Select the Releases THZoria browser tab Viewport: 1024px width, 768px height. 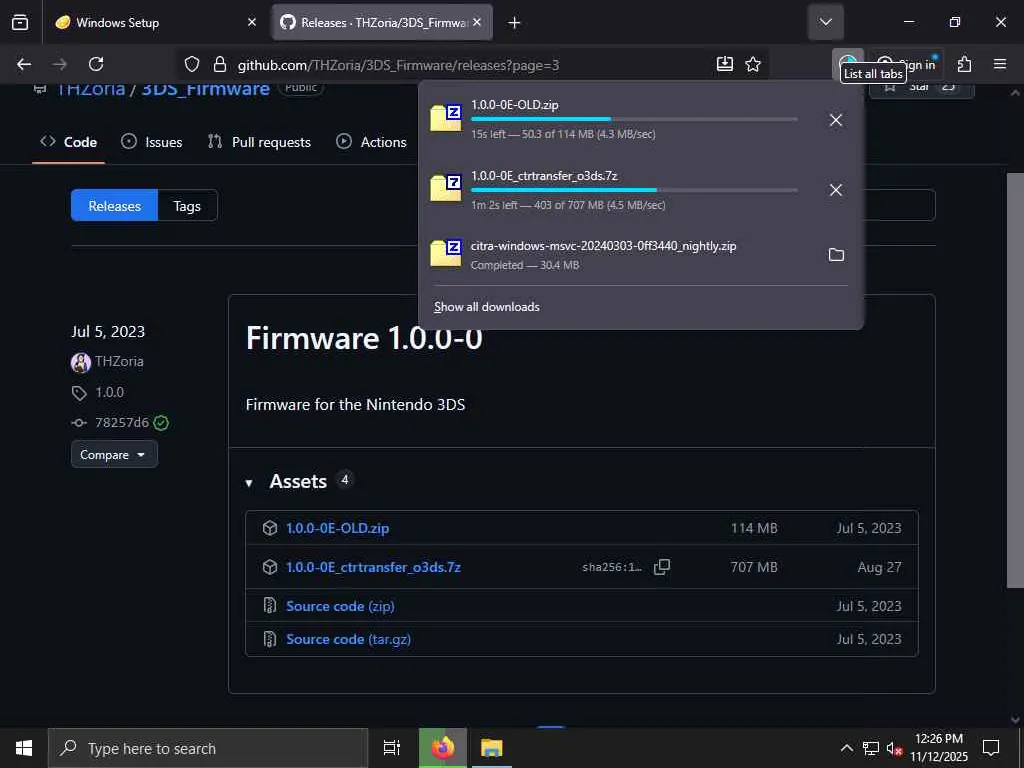[x=382, y=22]
